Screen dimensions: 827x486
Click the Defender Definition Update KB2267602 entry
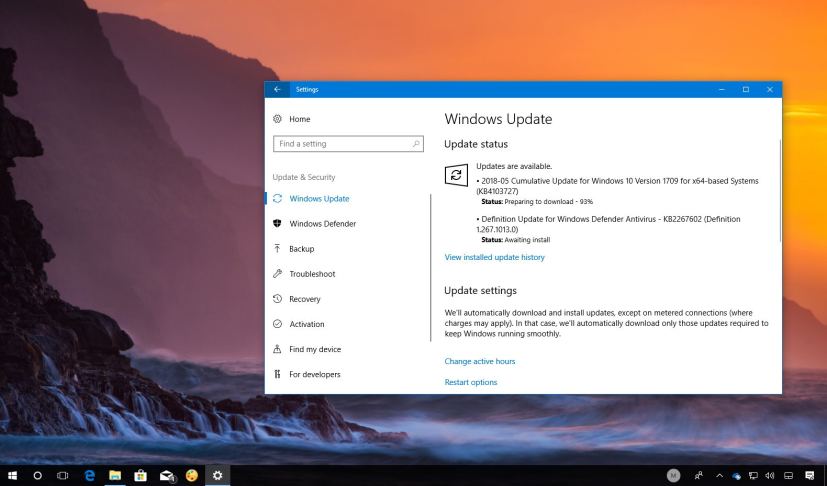tap(608, 224)
